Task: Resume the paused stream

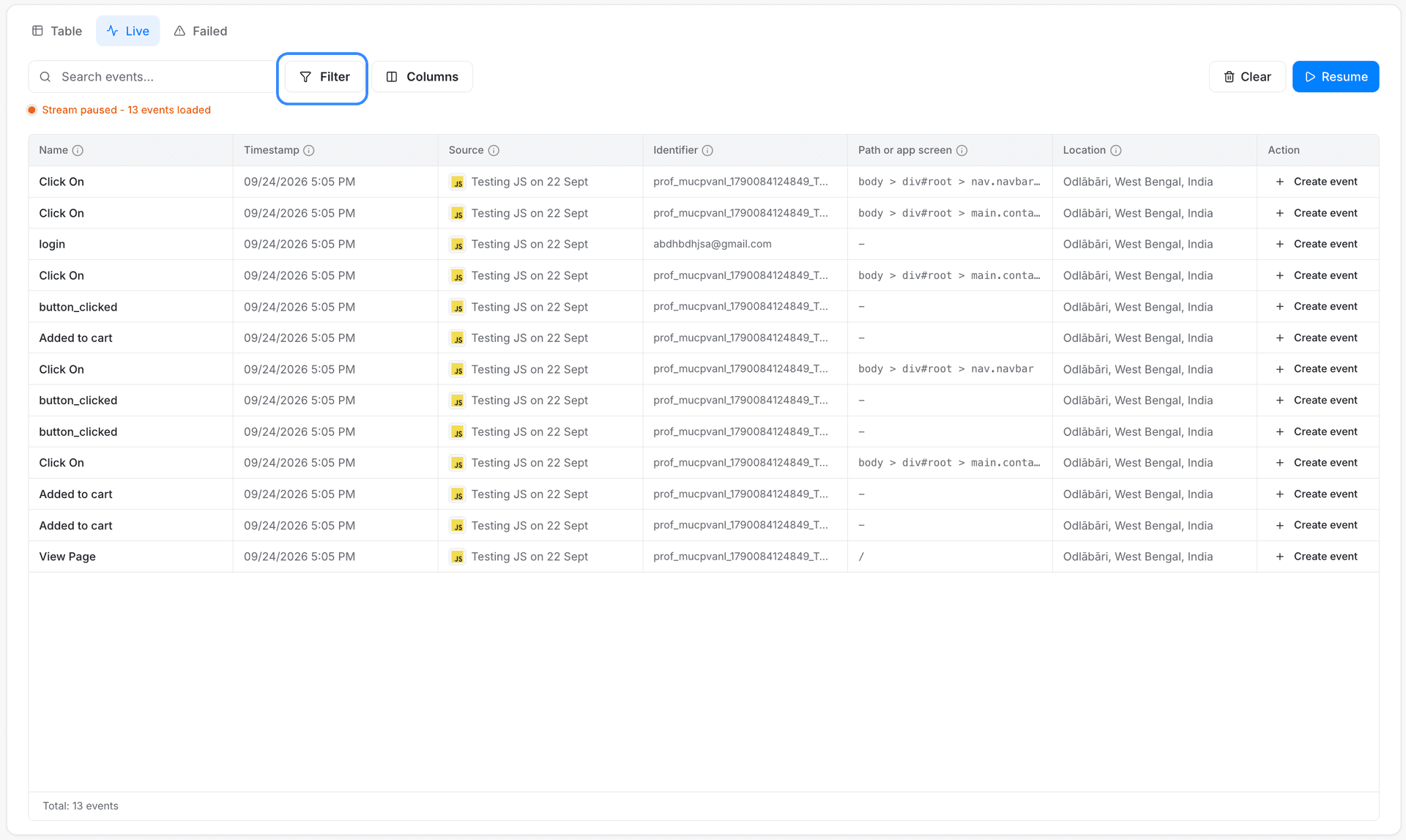Action: tap(1336, 77)
